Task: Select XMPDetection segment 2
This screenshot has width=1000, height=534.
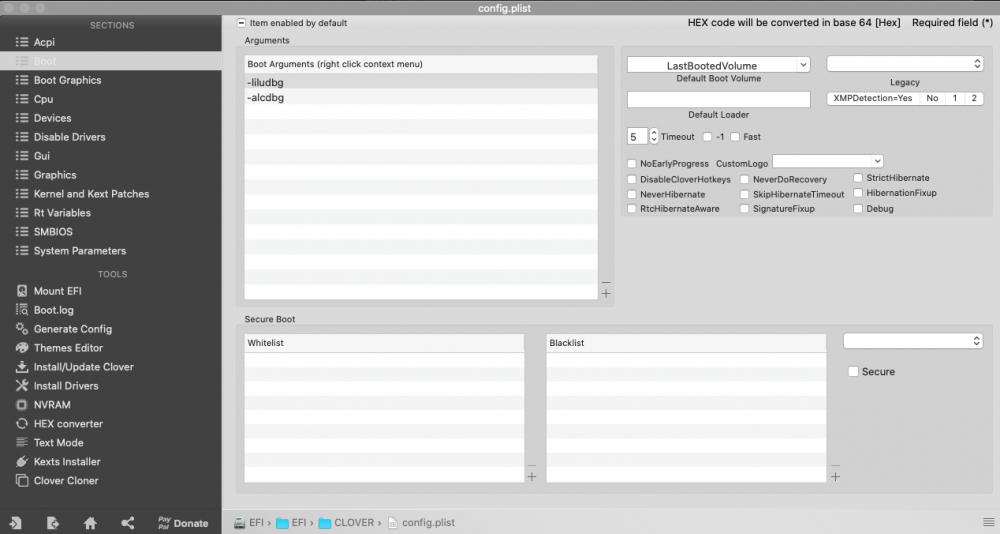Action: coord(974,98)
